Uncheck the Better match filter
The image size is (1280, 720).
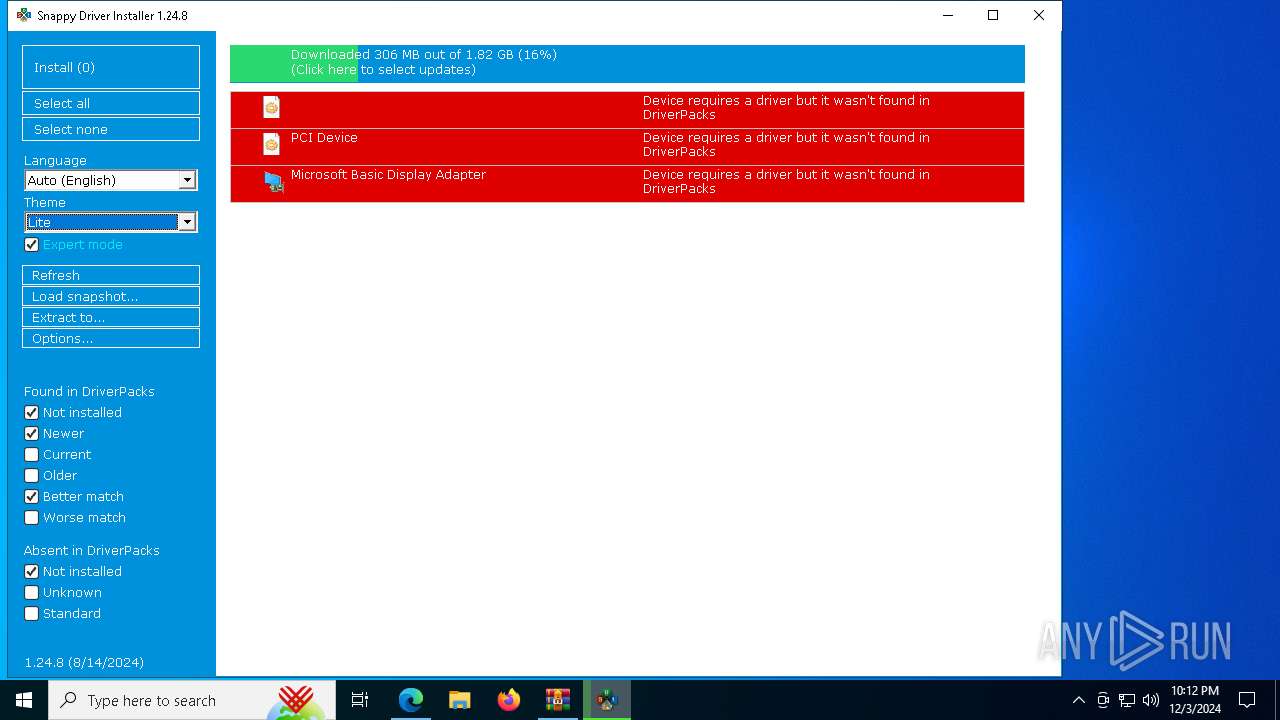(x=31, y=497)
